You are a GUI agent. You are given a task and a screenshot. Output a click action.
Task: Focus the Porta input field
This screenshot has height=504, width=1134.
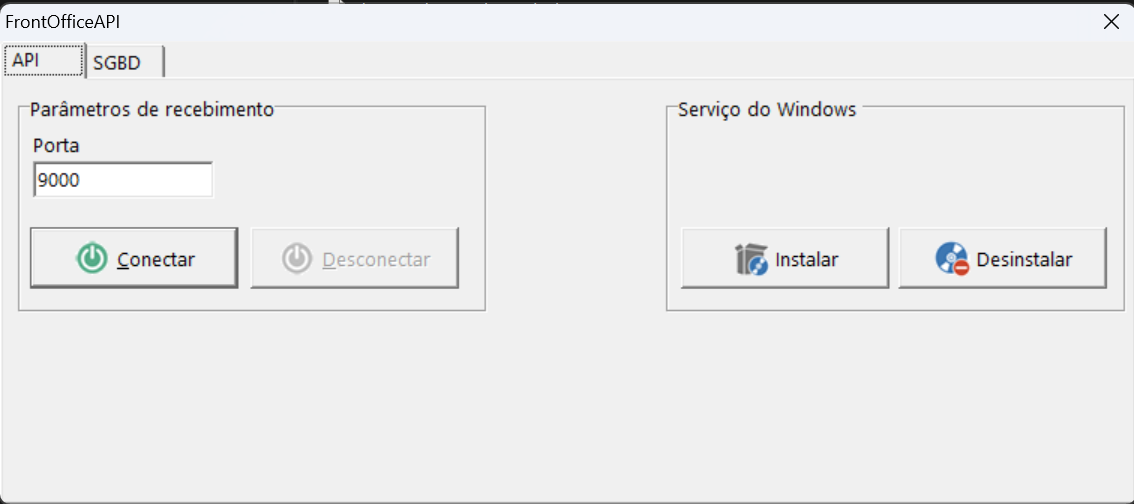pos(123,180)
